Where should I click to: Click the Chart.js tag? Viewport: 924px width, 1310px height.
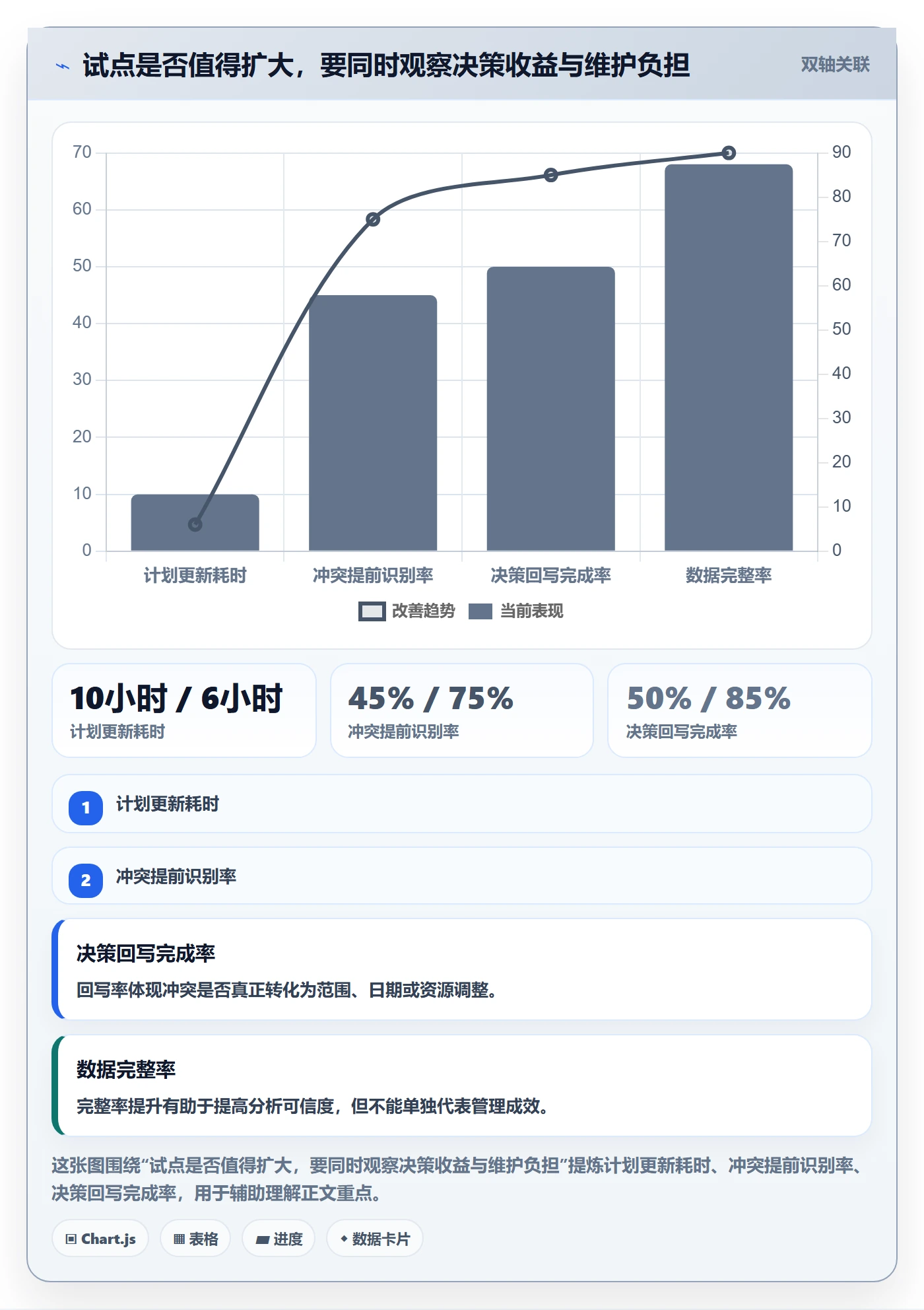coord(100,1239)
